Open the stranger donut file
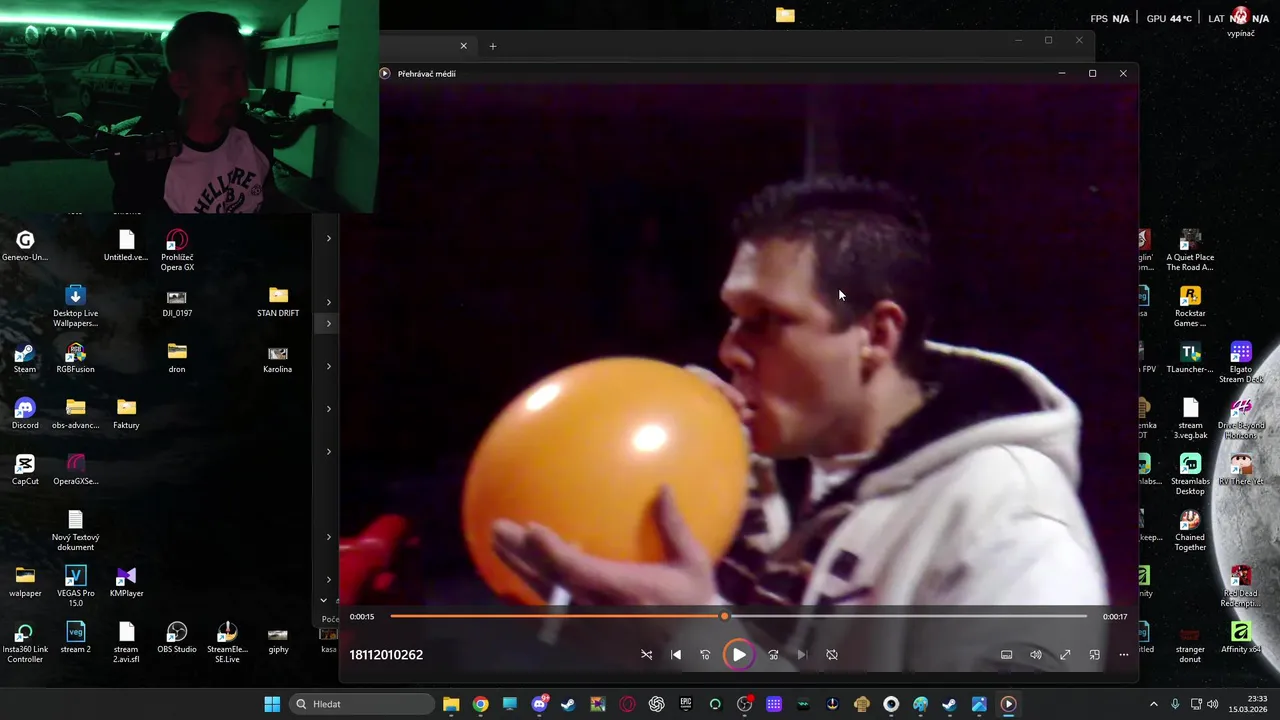Viewport: 1280px width, 720px height. tap(1190, 642)
